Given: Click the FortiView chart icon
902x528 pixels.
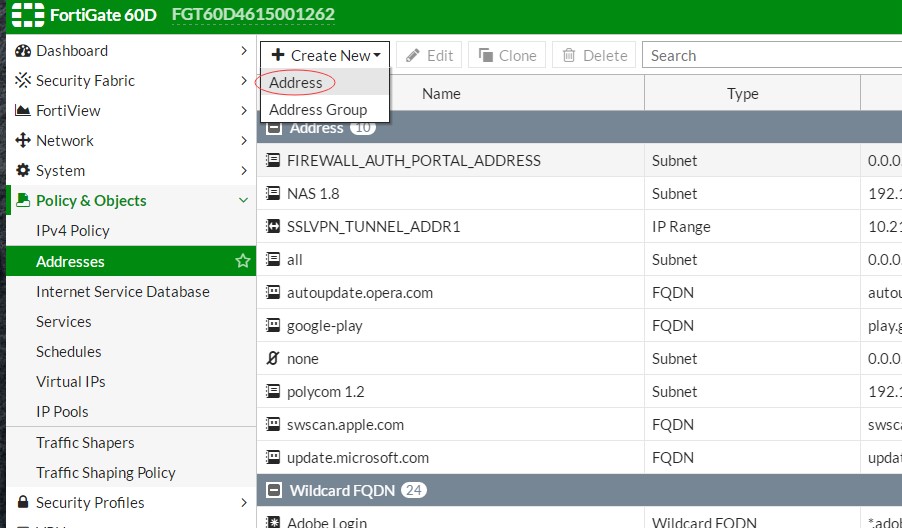Looking at the screenshot, I should coord(23,110).
